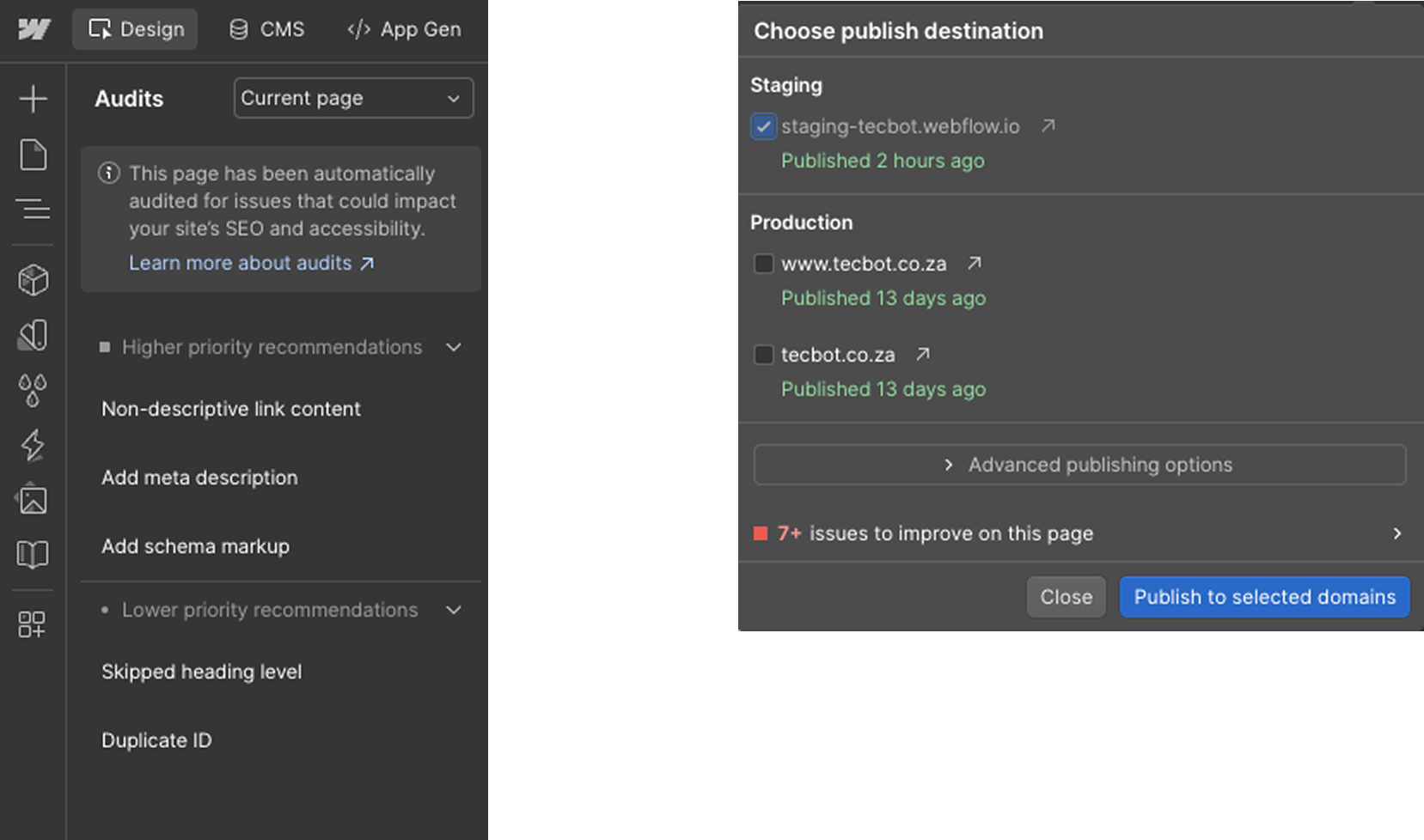
Task: Click Publish to selected domains
Action: pyautogui.click(x=1264, y=597)
